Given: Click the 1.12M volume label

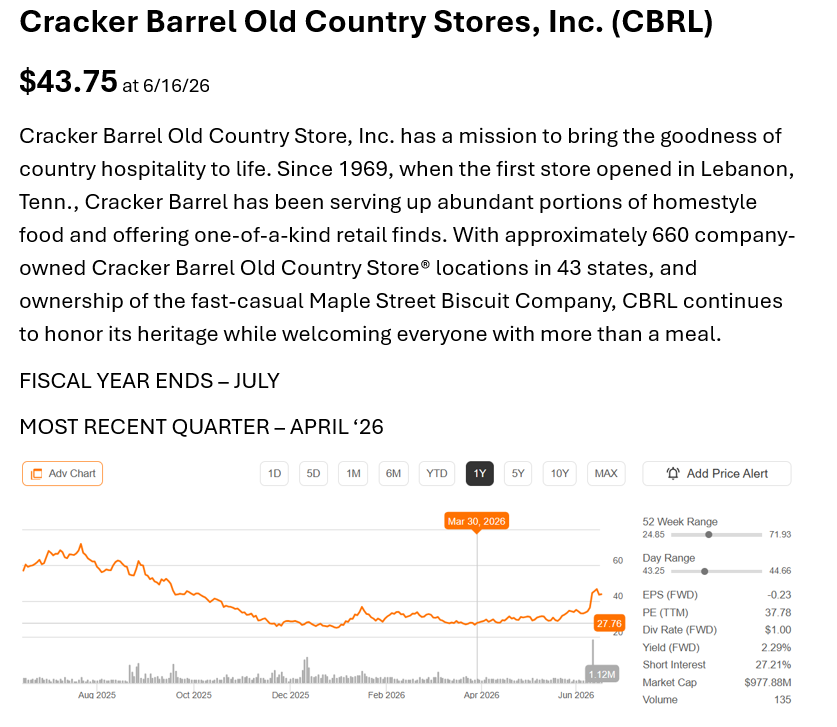Looking at the screenshot, I should (602, 674).
